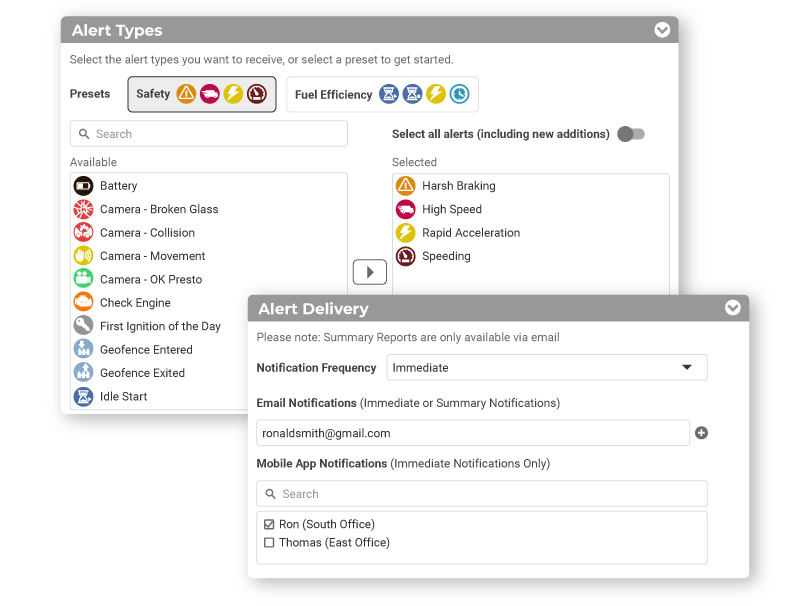800x606 pixels.
Task: Click the add email plus button
Action: (x=701, y=432)
